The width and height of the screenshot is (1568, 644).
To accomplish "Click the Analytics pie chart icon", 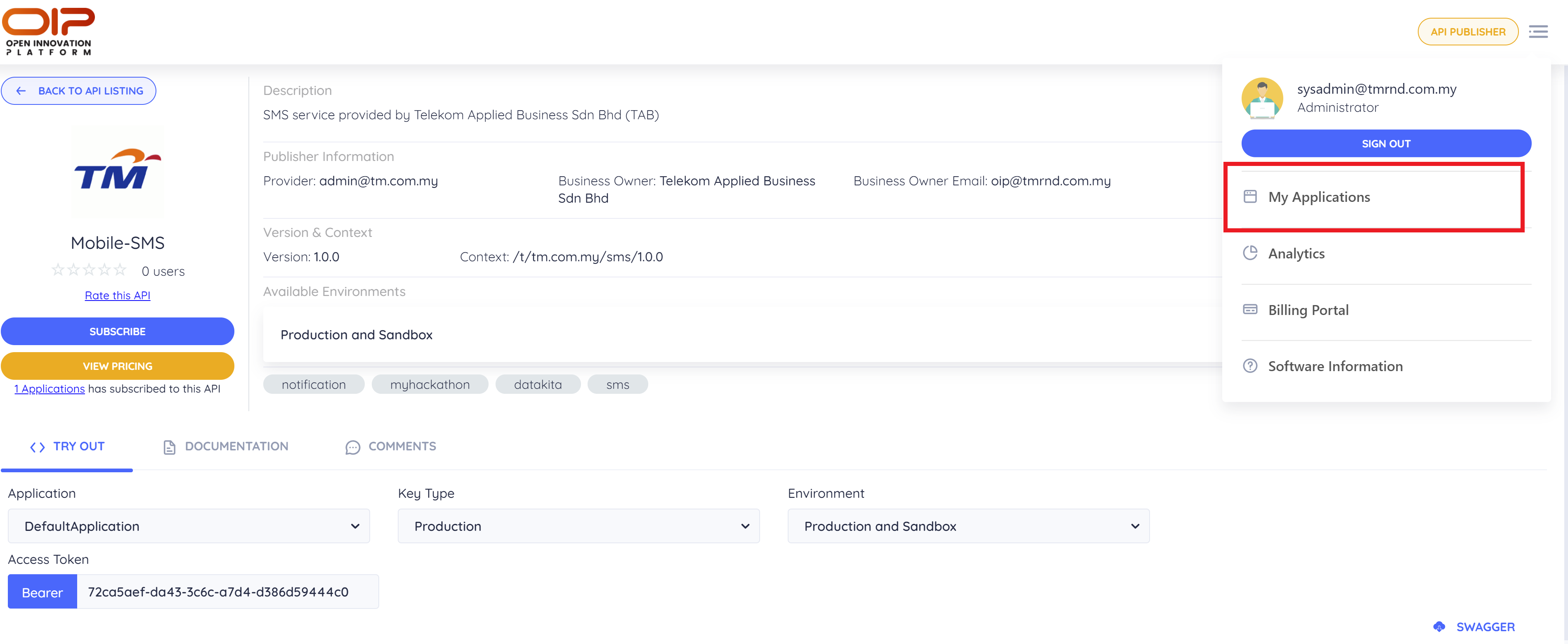I will (1249, 253).
